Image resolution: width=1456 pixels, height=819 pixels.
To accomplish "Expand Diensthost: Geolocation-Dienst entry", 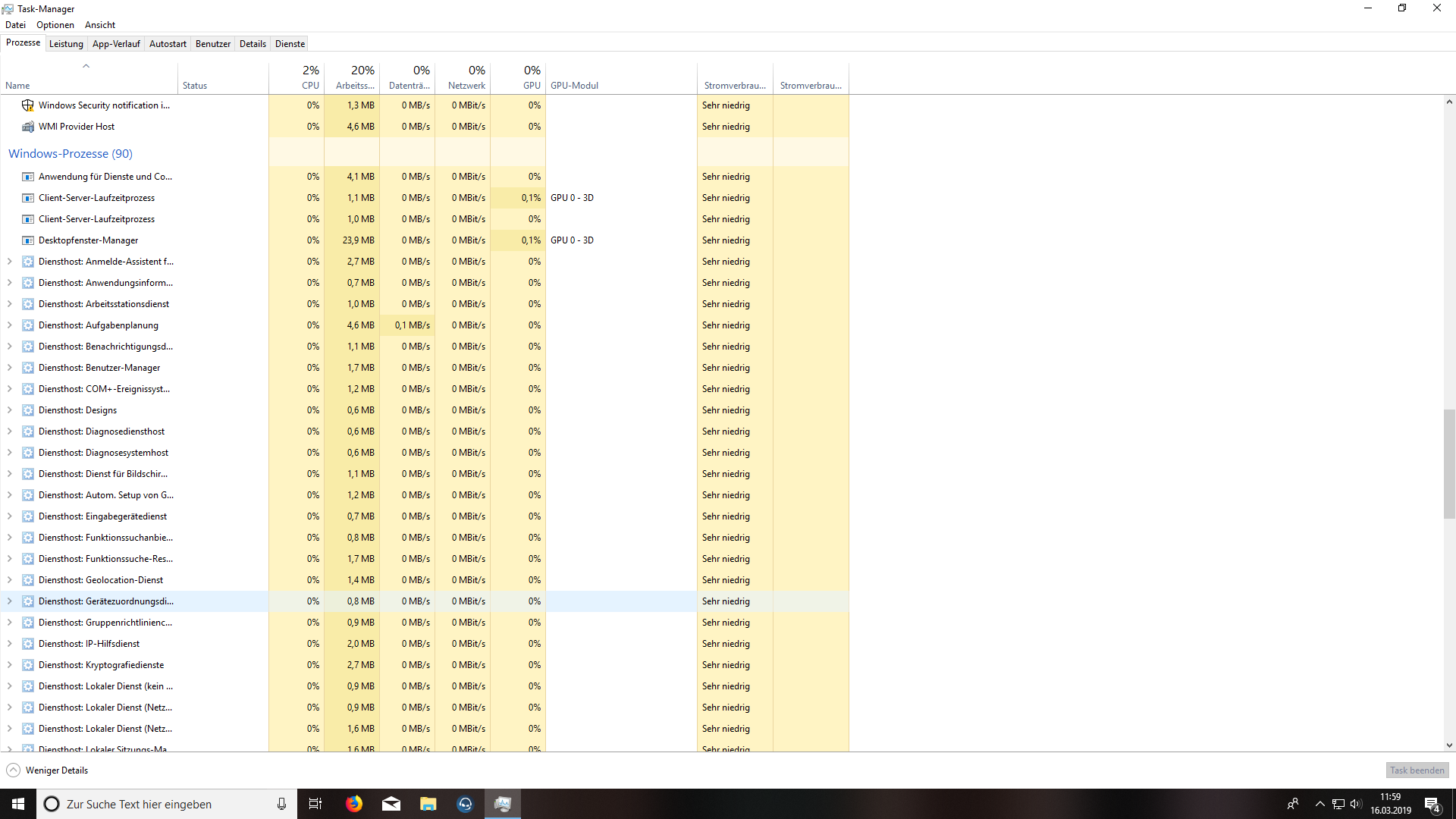I will [10, 580].
